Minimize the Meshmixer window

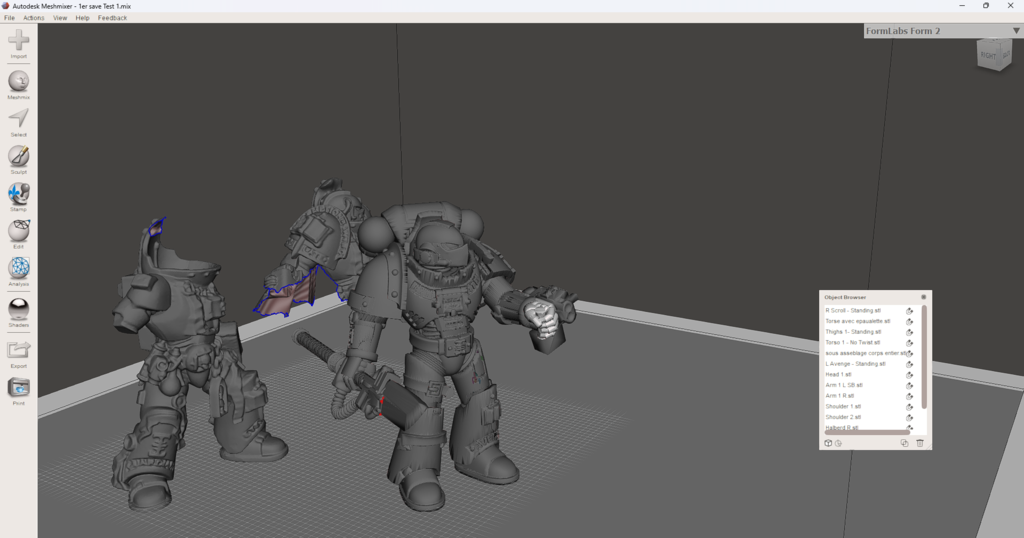[962, 5]
